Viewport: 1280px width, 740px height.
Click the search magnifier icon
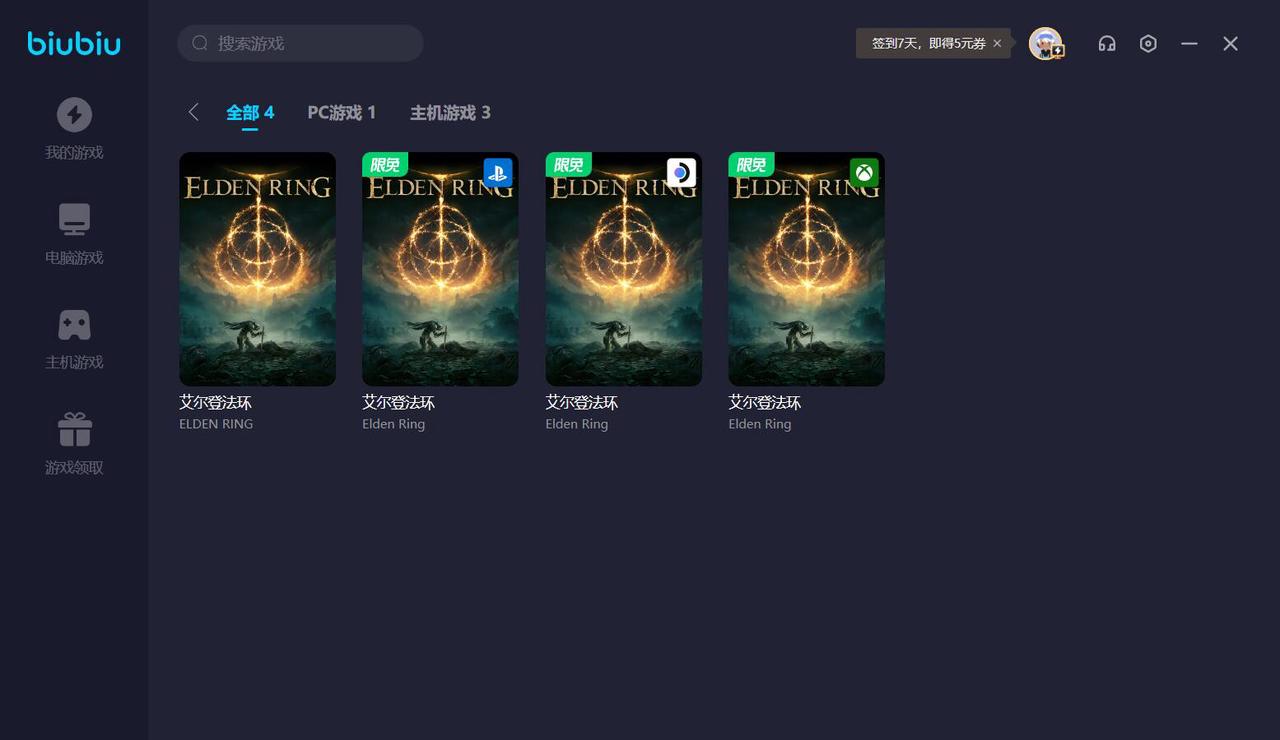pyautogui.click(x=200, y=43)
